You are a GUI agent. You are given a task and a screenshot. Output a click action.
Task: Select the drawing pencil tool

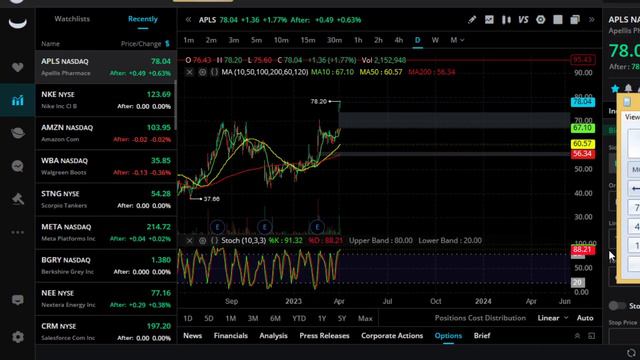472,20
